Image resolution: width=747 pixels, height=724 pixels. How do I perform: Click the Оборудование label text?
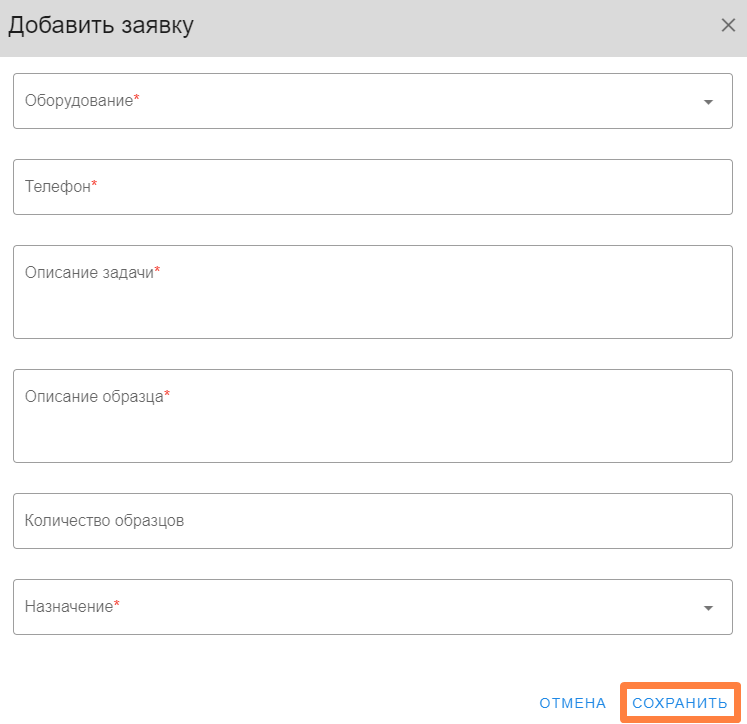78,101
